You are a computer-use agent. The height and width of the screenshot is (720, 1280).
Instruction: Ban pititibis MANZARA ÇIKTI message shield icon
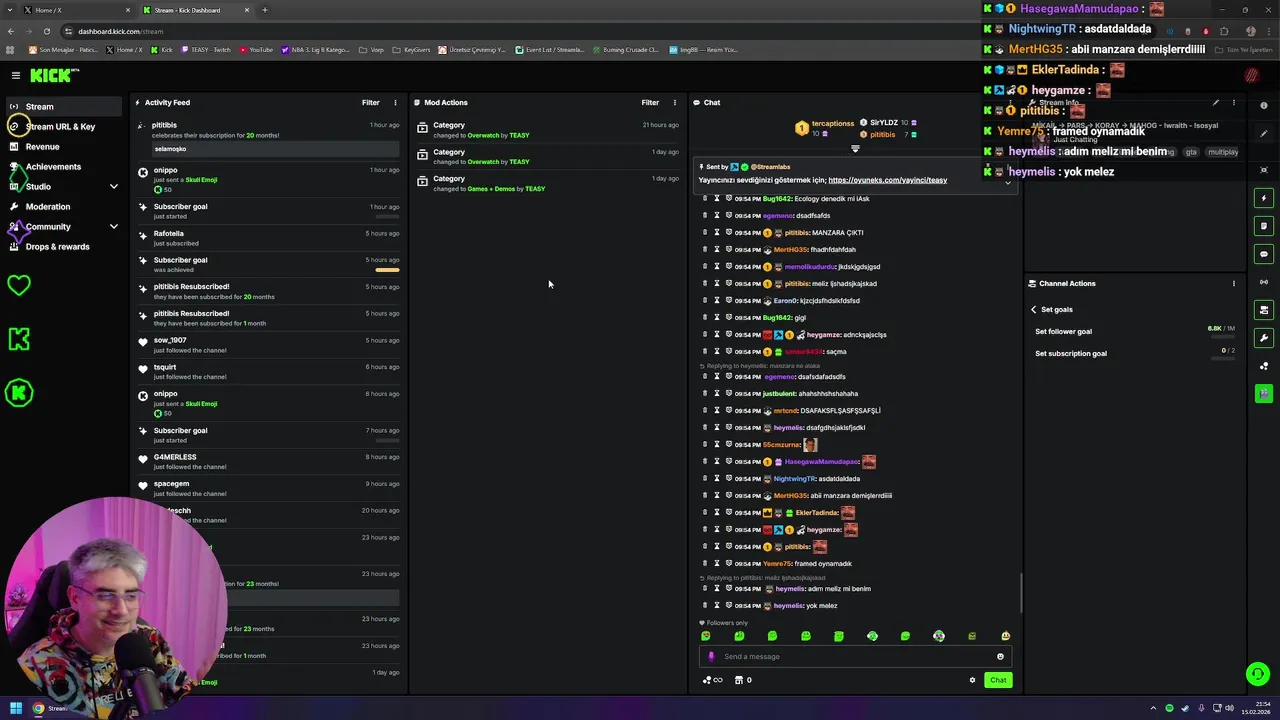click(728, 232)
